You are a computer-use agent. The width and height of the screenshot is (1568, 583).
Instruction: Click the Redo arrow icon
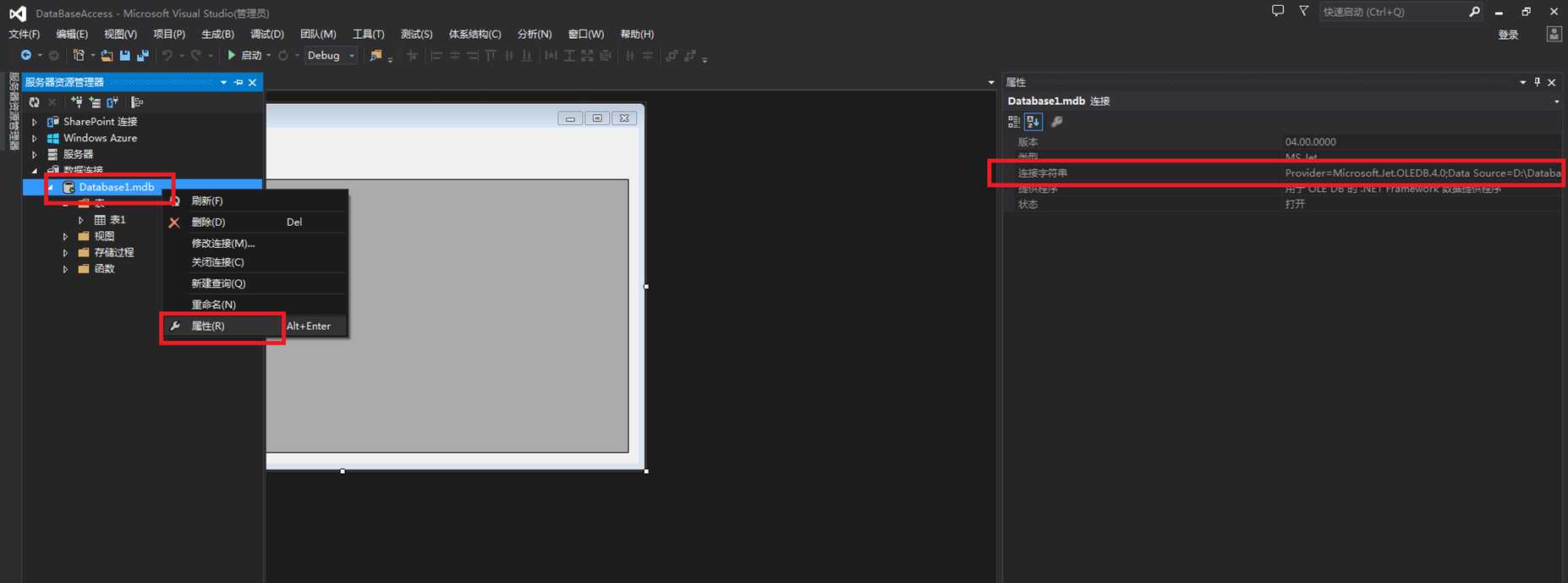click(x=196, y=56)
